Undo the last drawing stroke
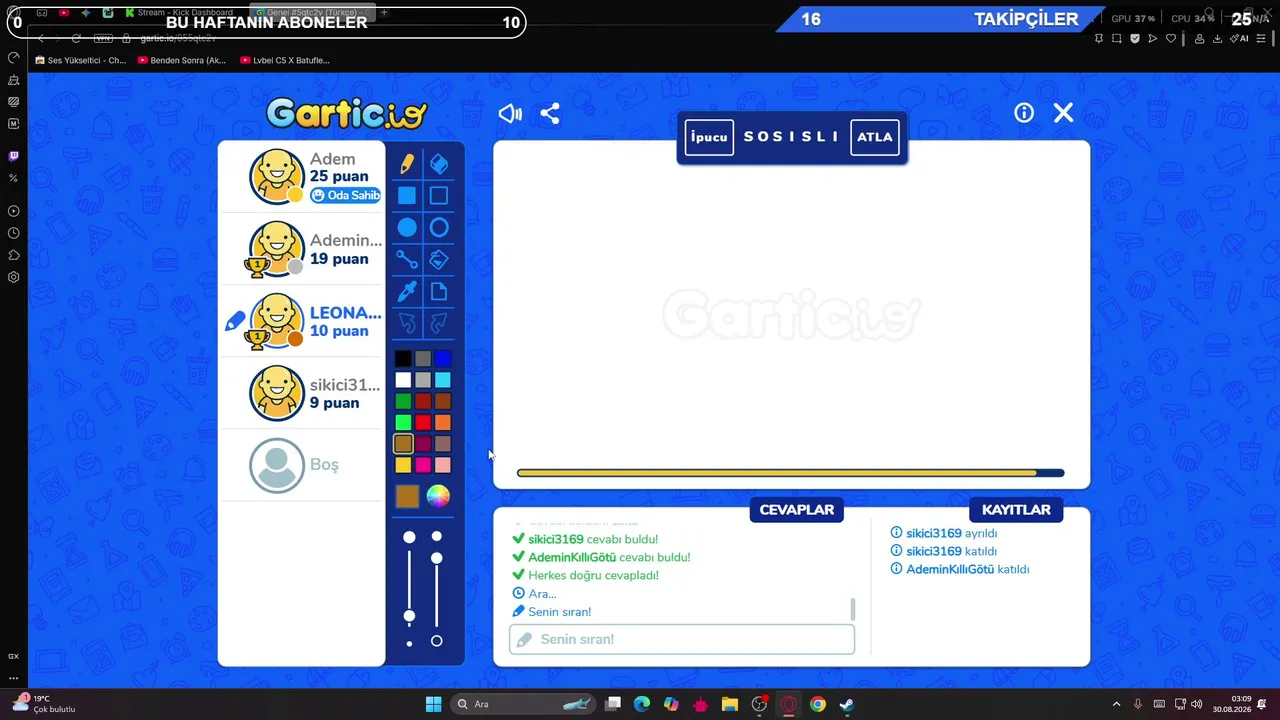 407,323
